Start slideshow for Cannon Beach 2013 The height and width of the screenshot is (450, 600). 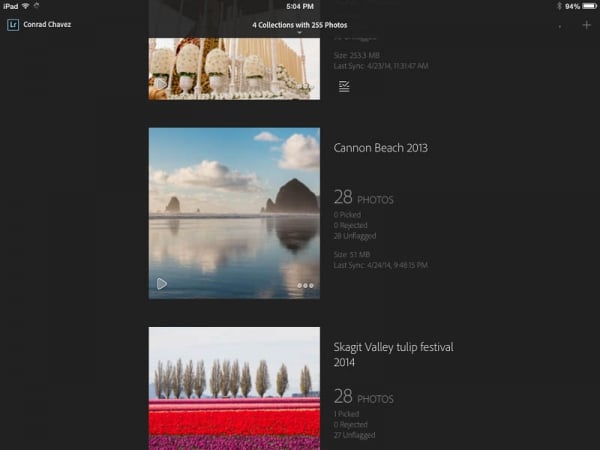coord(162,284)
